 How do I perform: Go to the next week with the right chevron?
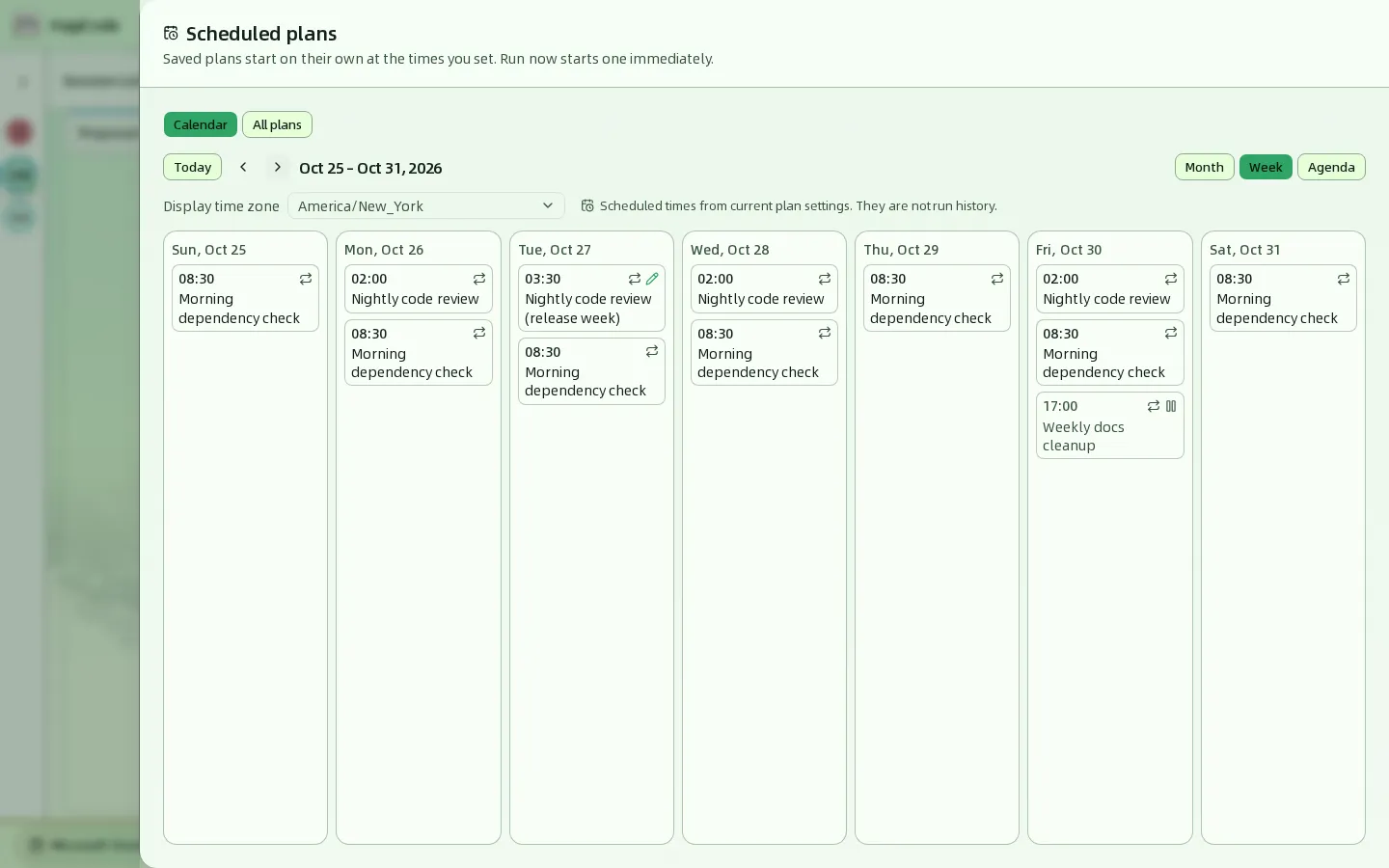coord(278,167)
